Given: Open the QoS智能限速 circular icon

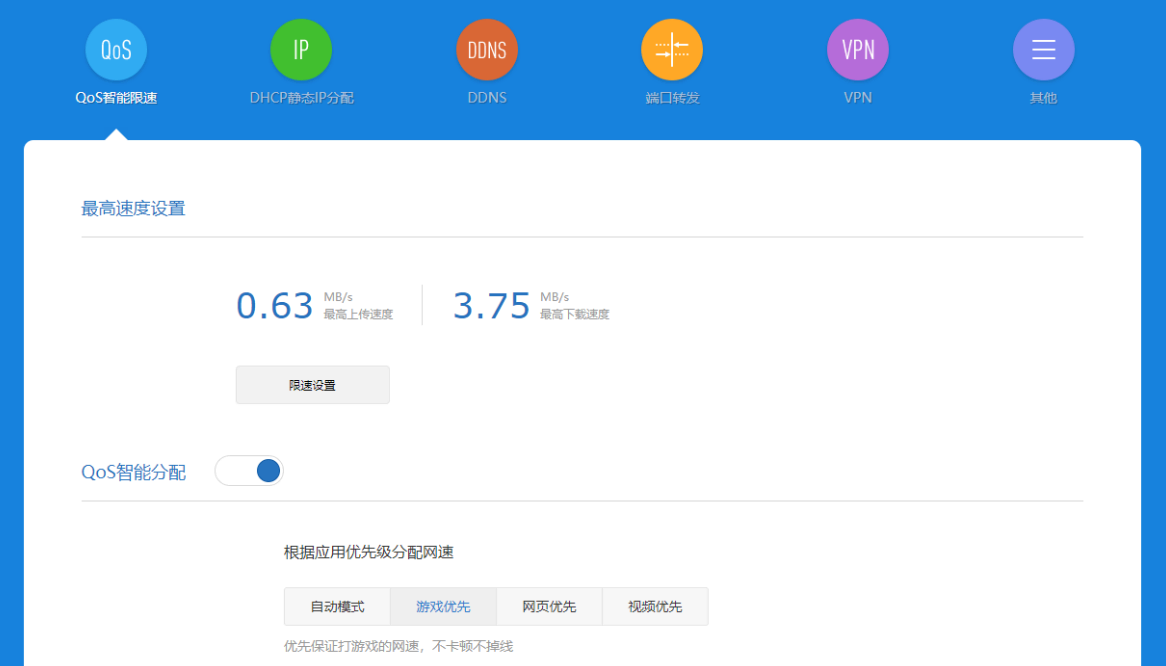Looking at the screenshot, I should (115, 48).
